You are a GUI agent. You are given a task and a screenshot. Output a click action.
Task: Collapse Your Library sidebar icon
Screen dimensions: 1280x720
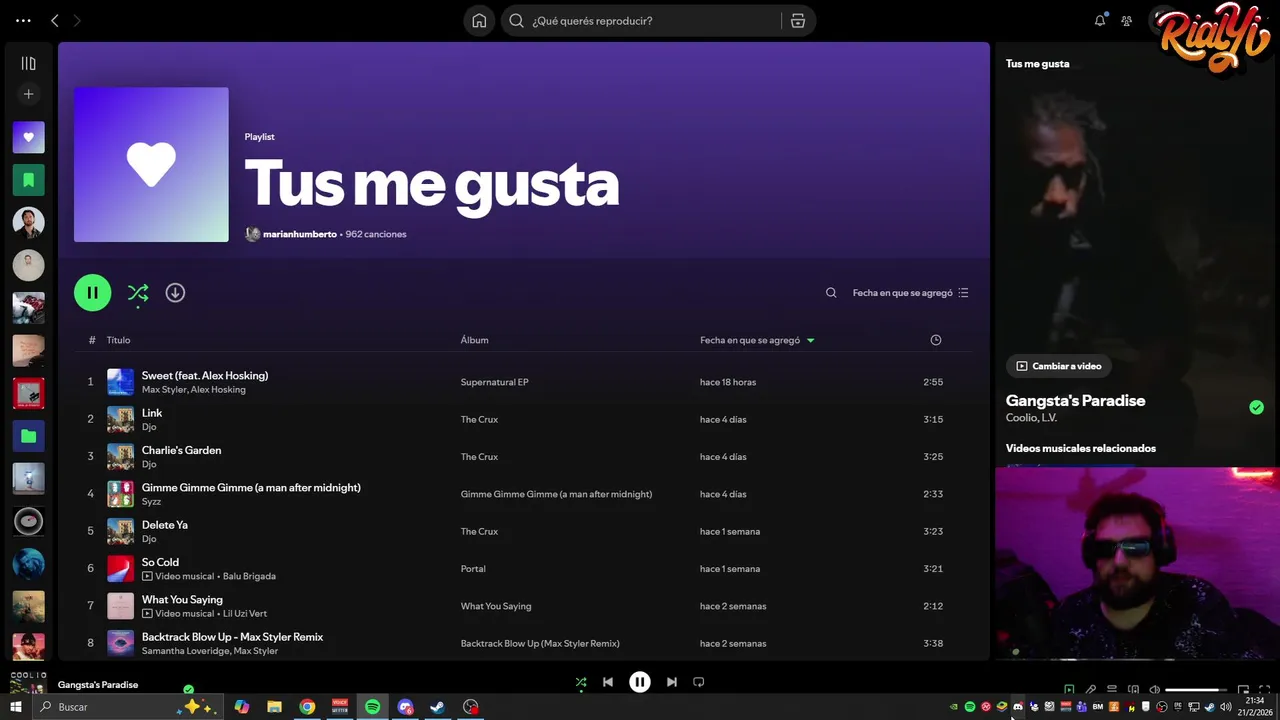(28, 63)
